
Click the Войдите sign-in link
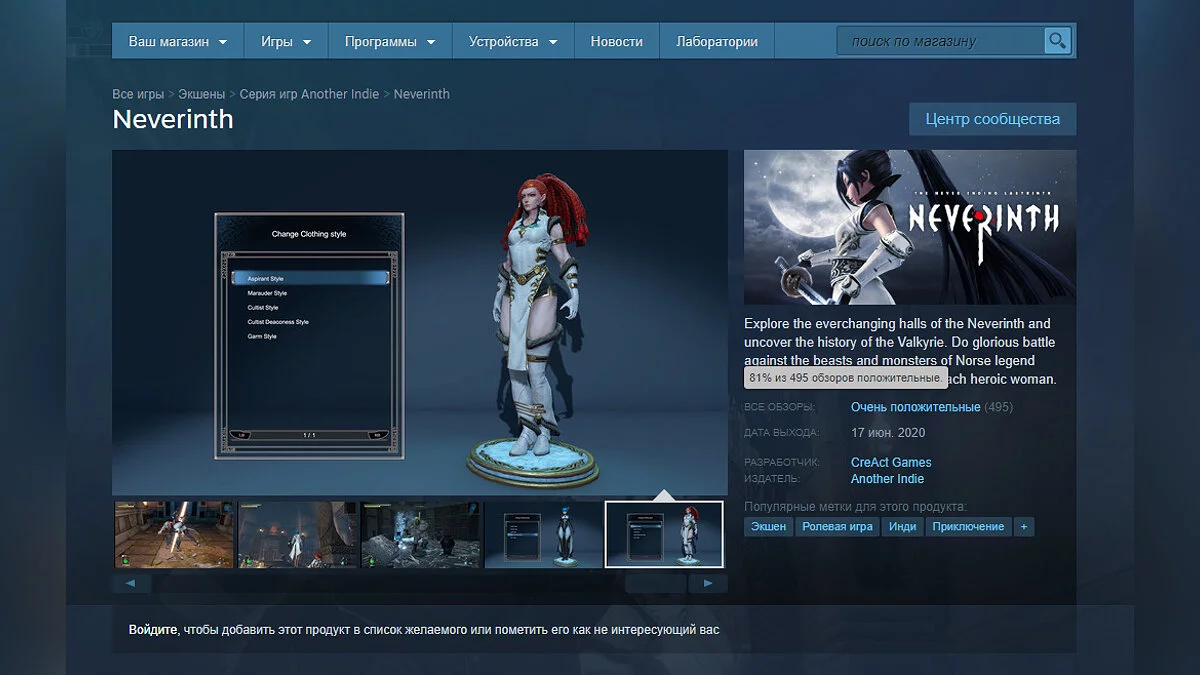point(153,630)
